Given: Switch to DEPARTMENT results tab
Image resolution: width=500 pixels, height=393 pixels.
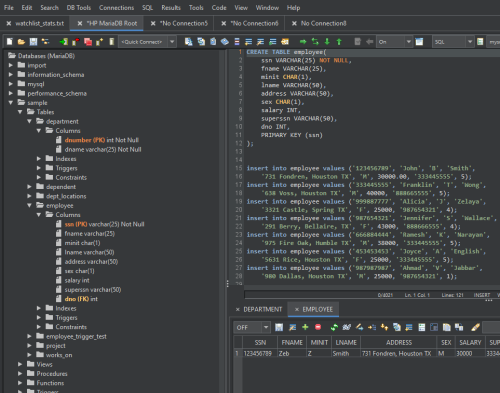Looking at the screenshot, I should pyautogui.click(x=263, y=310).
